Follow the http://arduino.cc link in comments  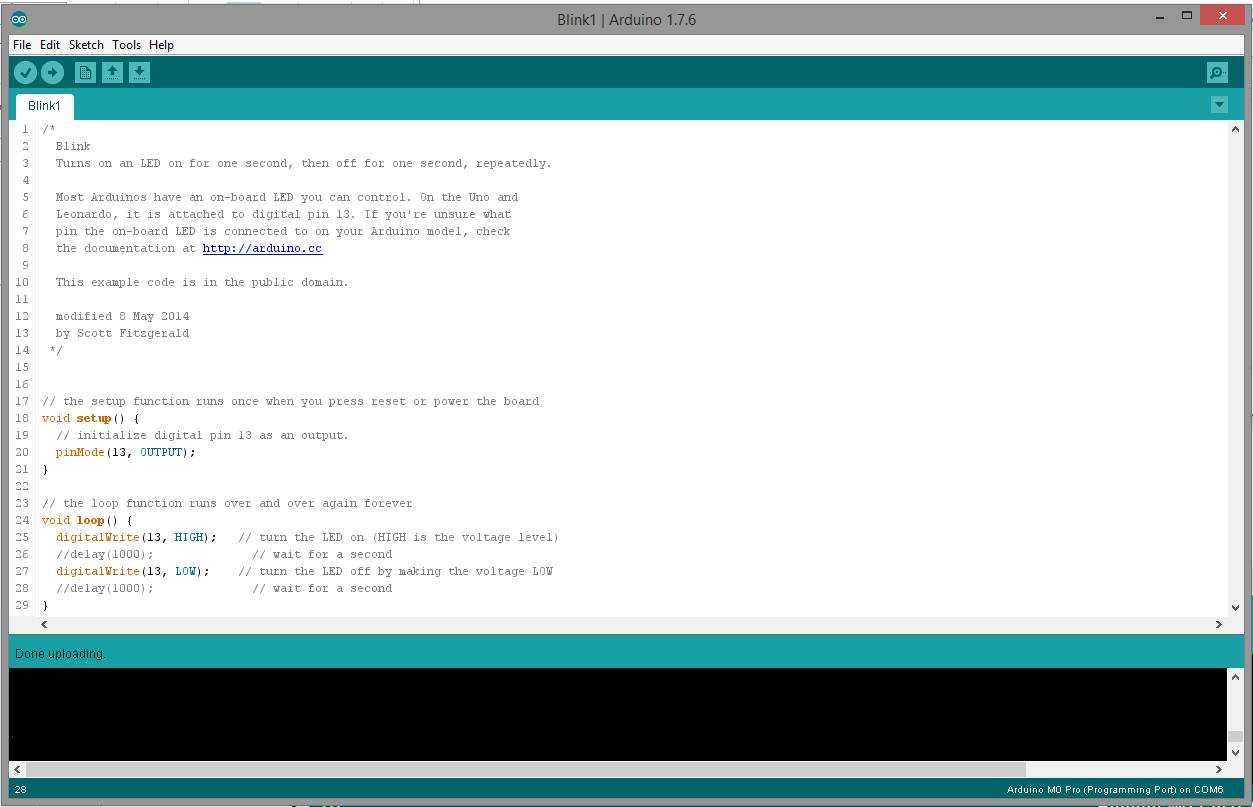pos(262,248)
